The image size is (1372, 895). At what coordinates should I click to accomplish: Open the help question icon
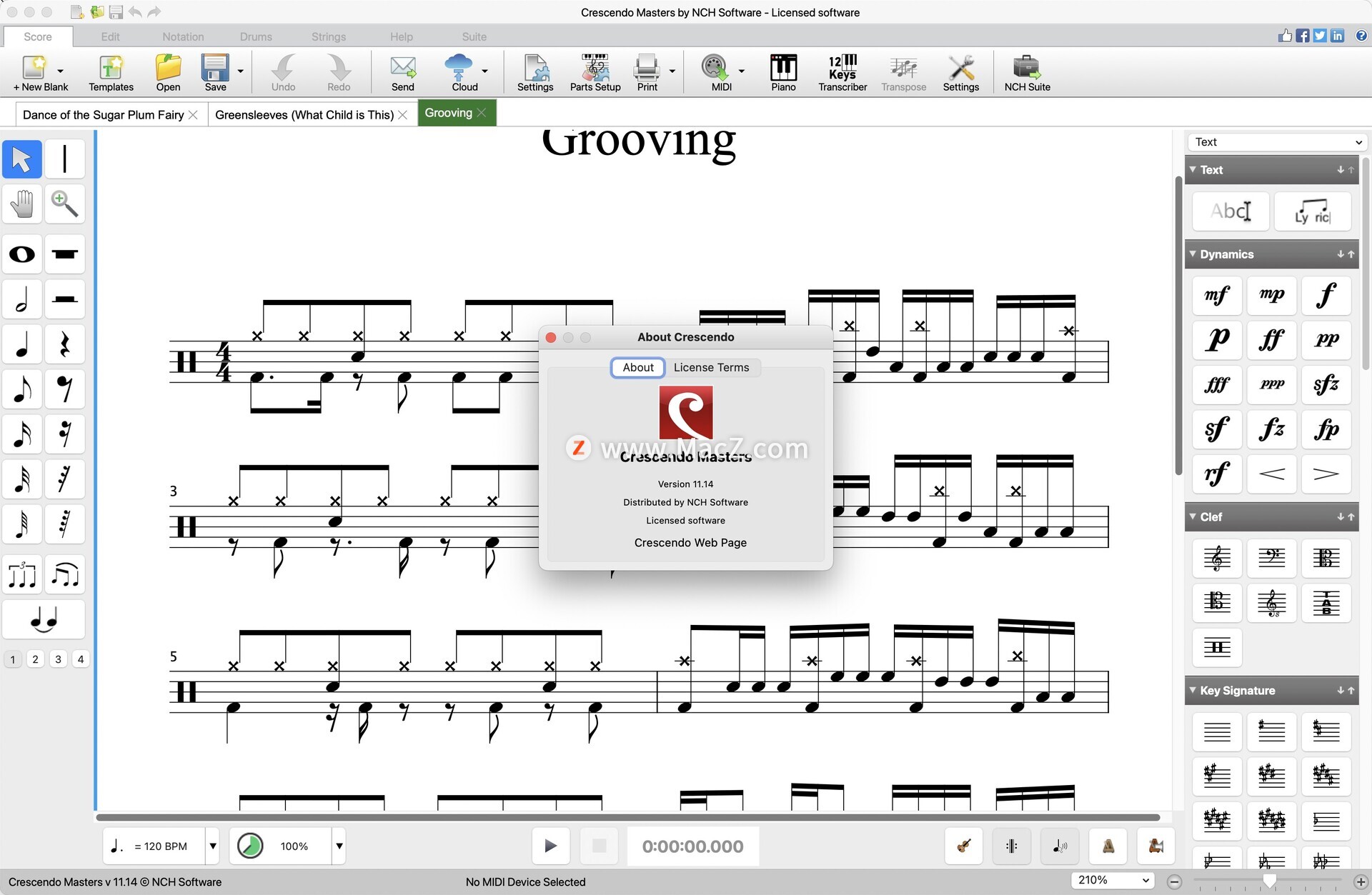pos(1361,36)
